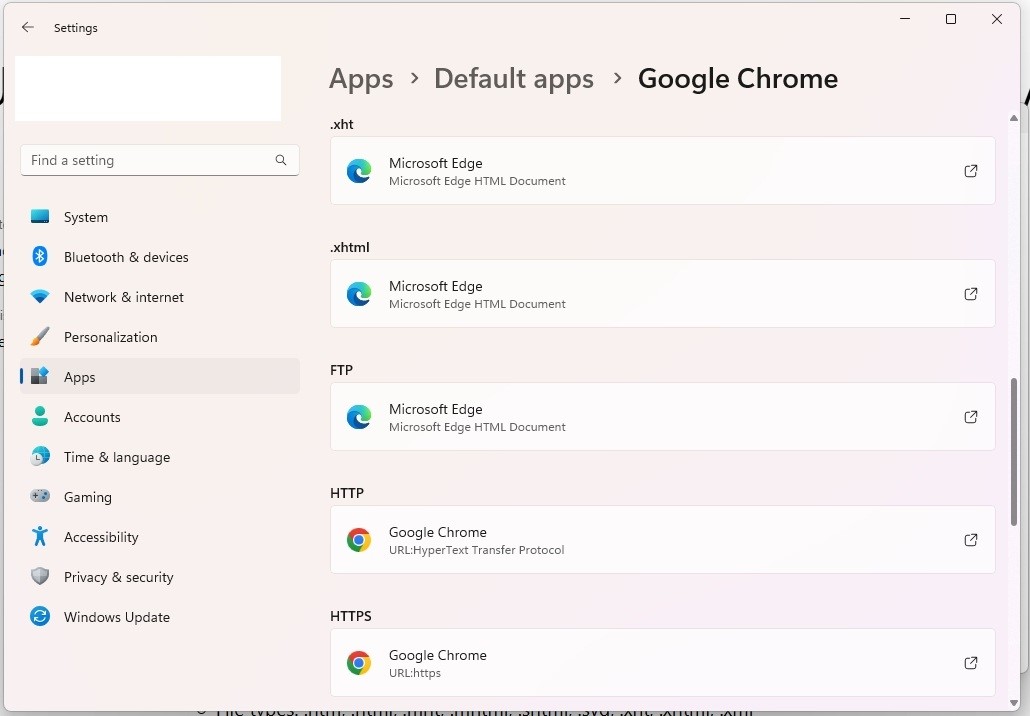This screenshot has height=716, width=1030.
Task: Click the open-external icon for FTP
Action: pos(970,416)
